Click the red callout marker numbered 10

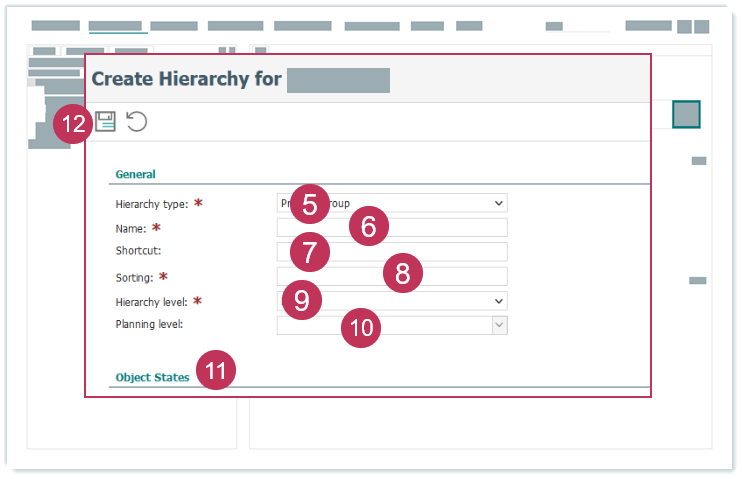[x=361, y=328]
